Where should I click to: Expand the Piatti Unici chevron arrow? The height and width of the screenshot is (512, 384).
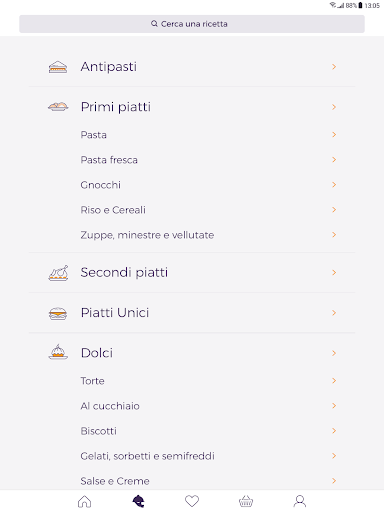point(334,313)
